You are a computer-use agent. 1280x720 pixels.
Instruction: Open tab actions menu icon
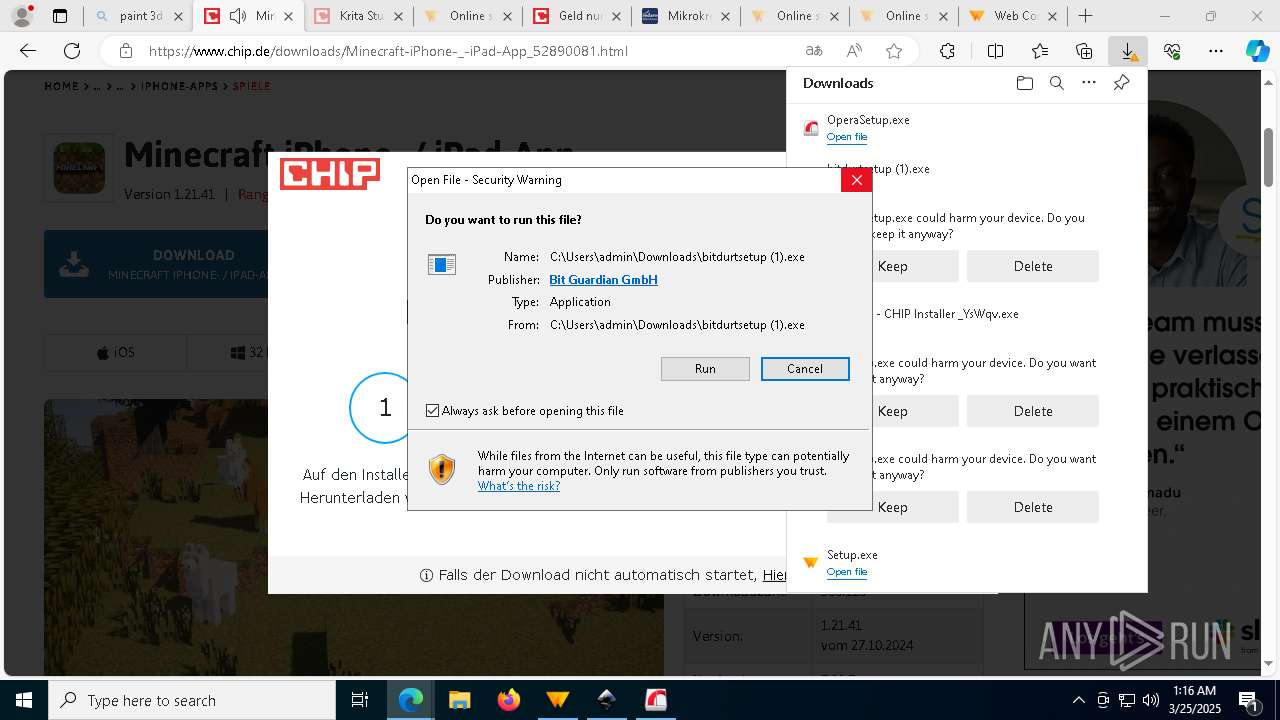(60, 16)
